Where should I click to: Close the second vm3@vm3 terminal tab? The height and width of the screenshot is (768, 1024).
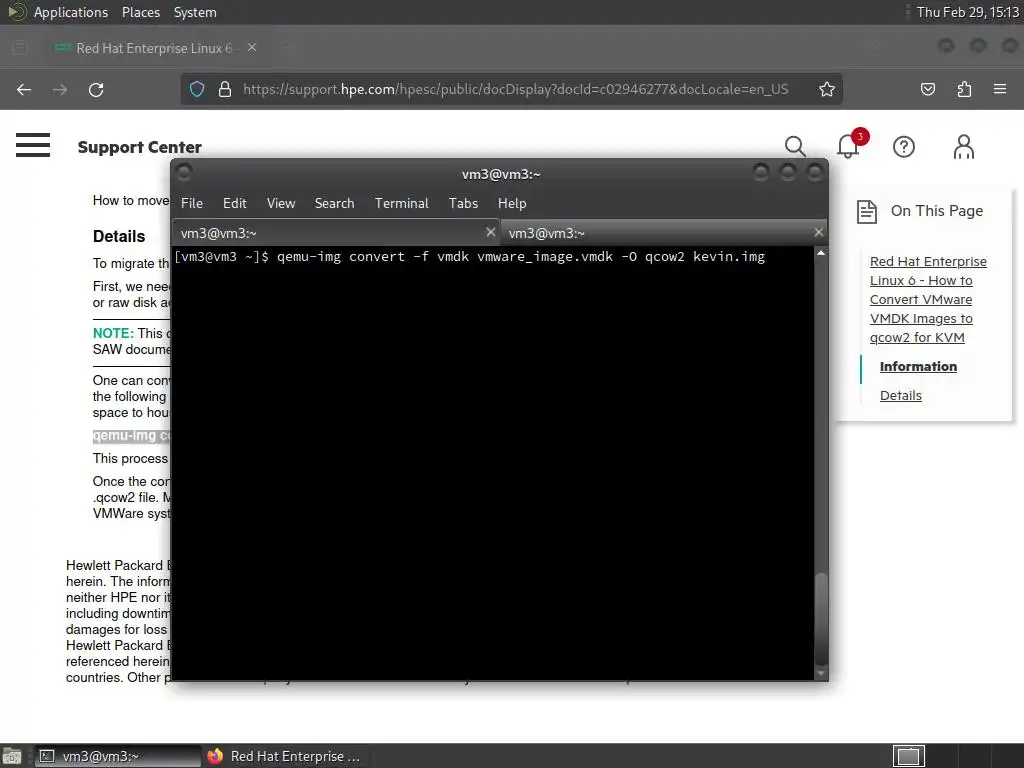tap(818, 232)
